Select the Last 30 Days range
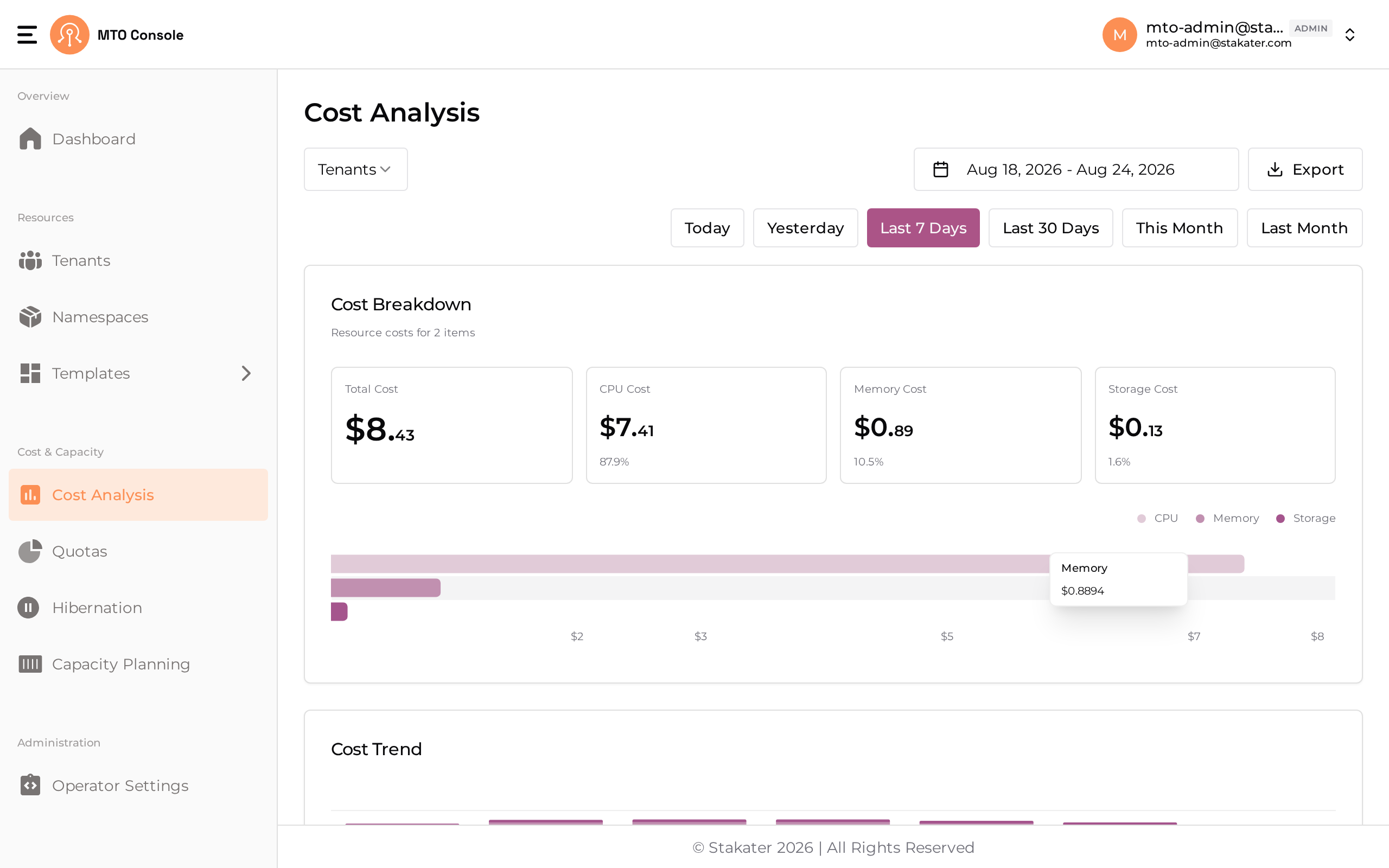The width and height of the screenshot is (1389, 868). (x=1050, y=228)
